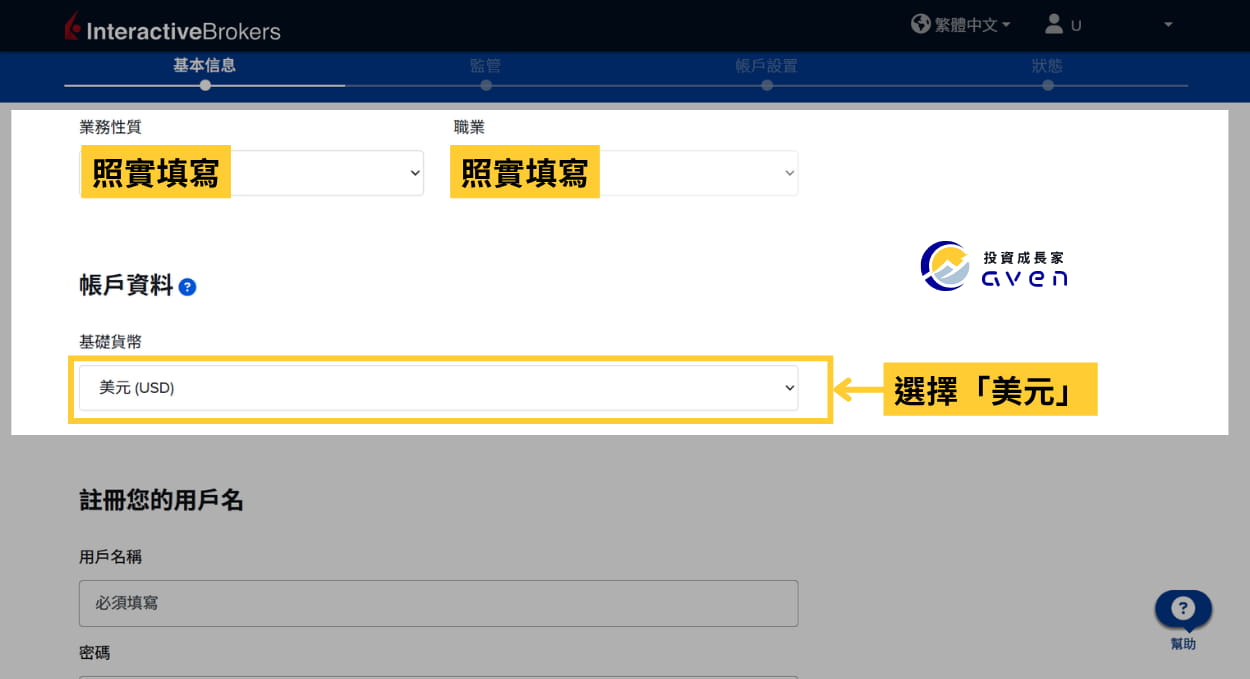Click the 帳戶資料 help question icon
The height and width of the screenshot is (679, 1250).
coord(187,287)
